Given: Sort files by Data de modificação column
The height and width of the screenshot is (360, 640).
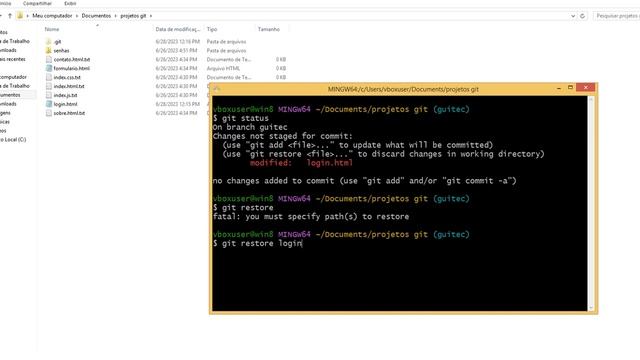Looking at the screenshot, I should 178,29.
